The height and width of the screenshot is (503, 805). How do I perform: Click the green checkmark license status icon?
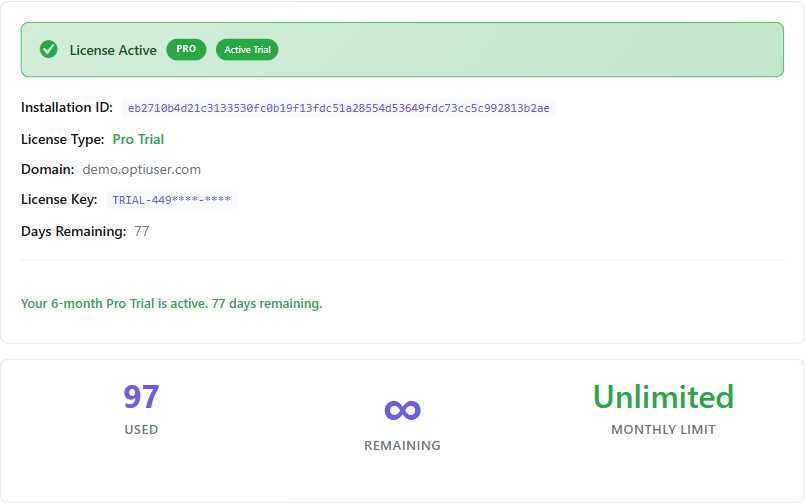[x=49, y=50]
